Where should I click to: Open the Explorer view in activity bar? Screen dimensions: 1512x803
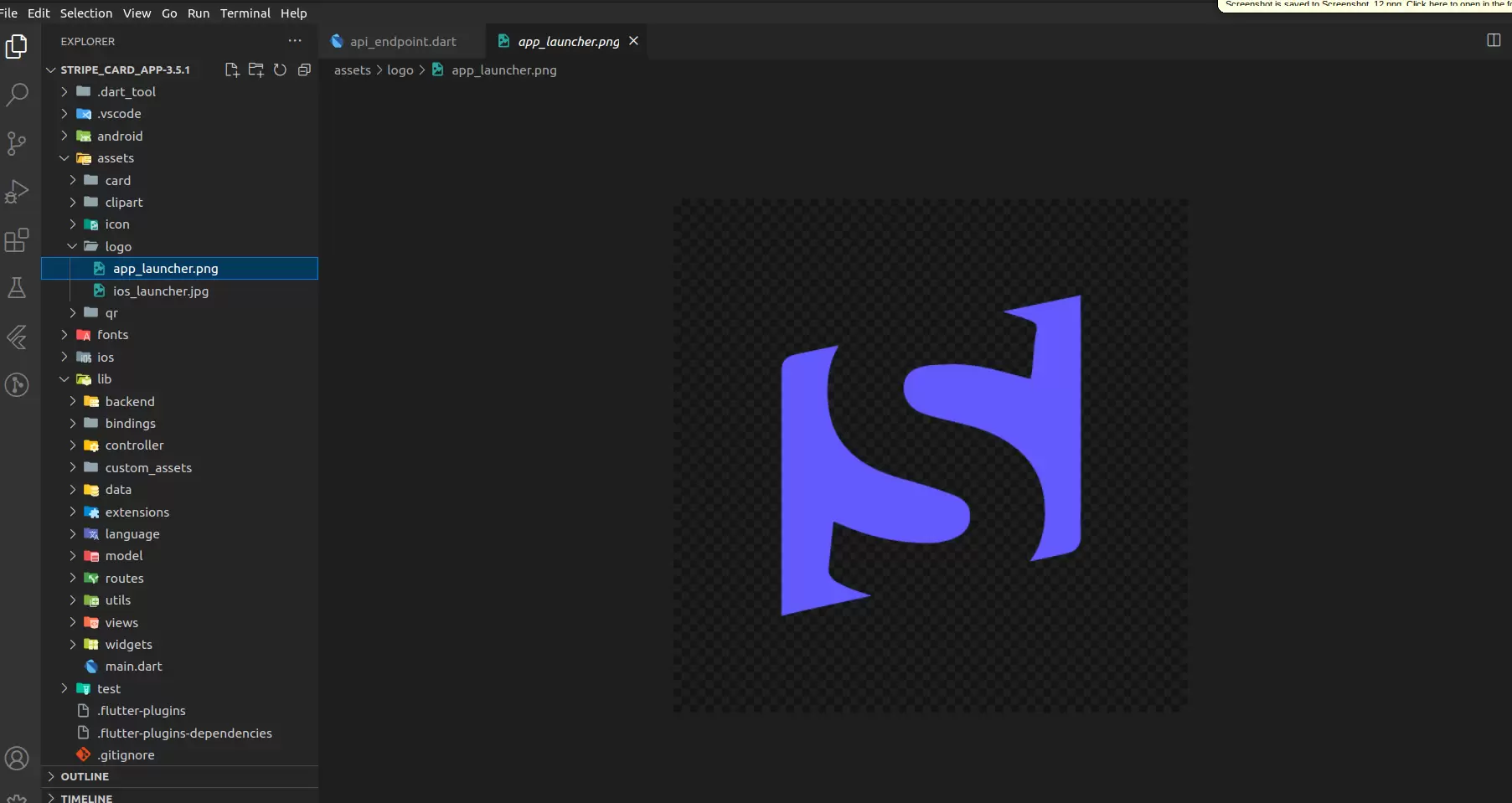(17, 46)
